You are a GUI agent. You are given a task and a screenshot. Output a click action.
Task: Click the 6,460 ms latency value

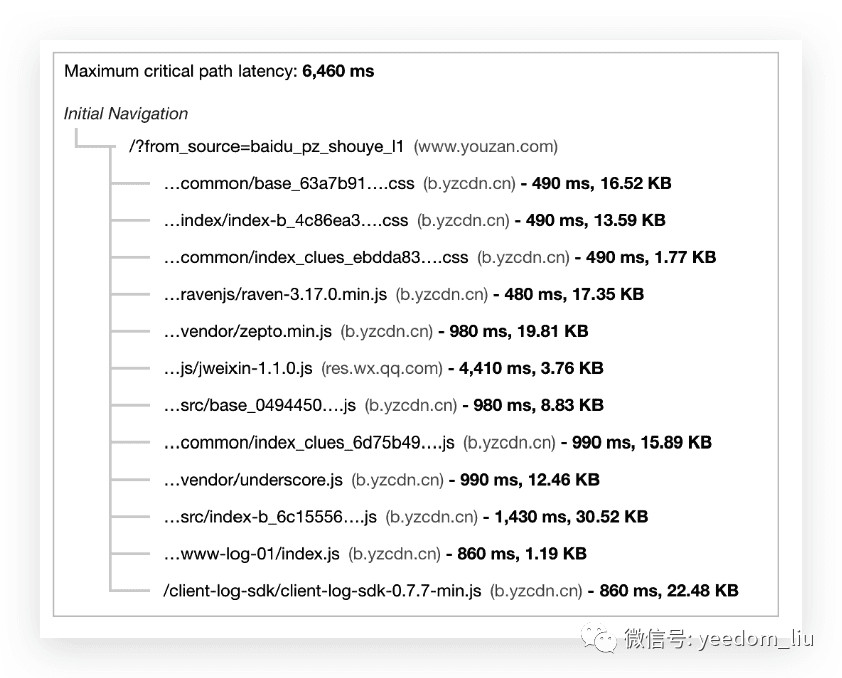click(338, 72)
